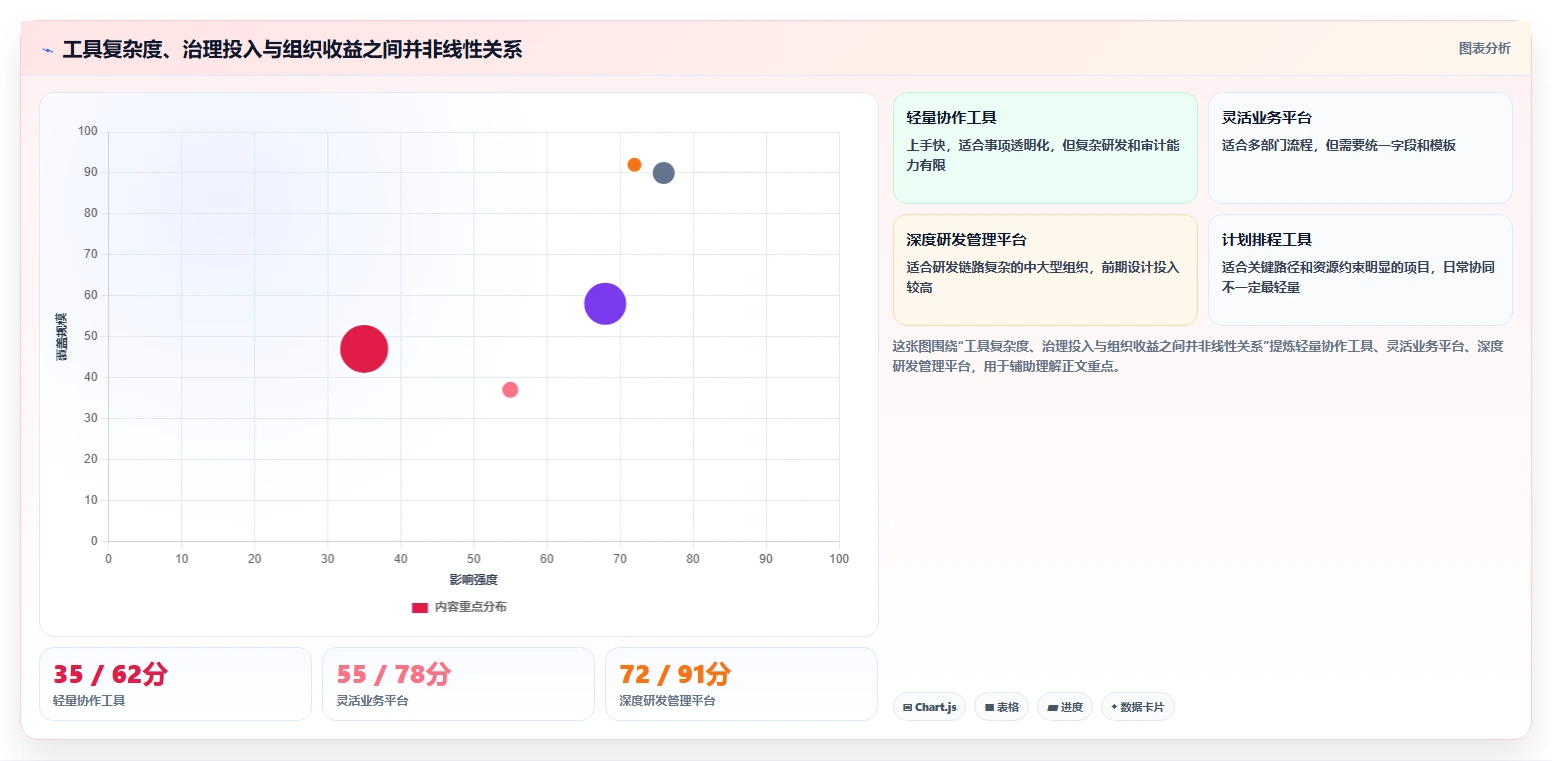
Task: Click the gray-blue bubble in the chart
Action: click(664, 173)
